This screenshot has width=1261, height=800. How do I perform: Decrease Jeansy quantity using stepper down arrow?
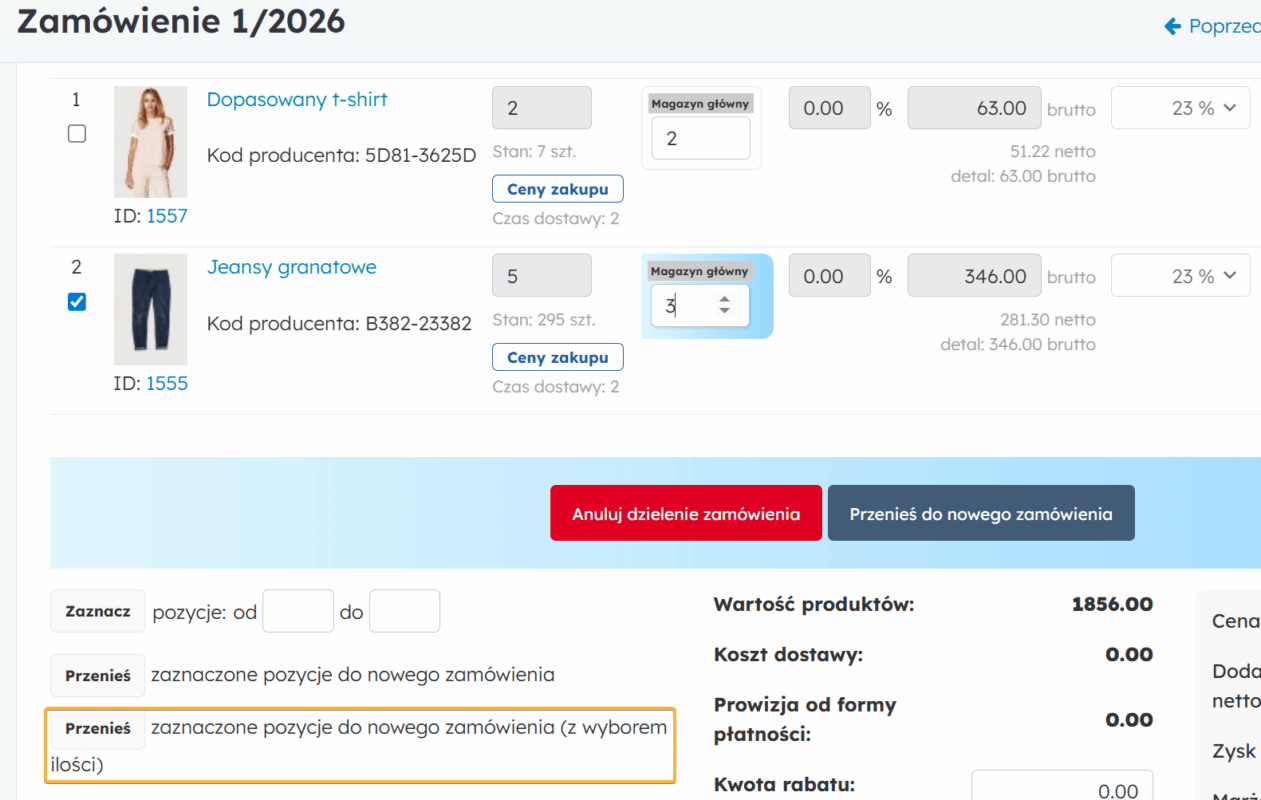[x=725, y=312]
